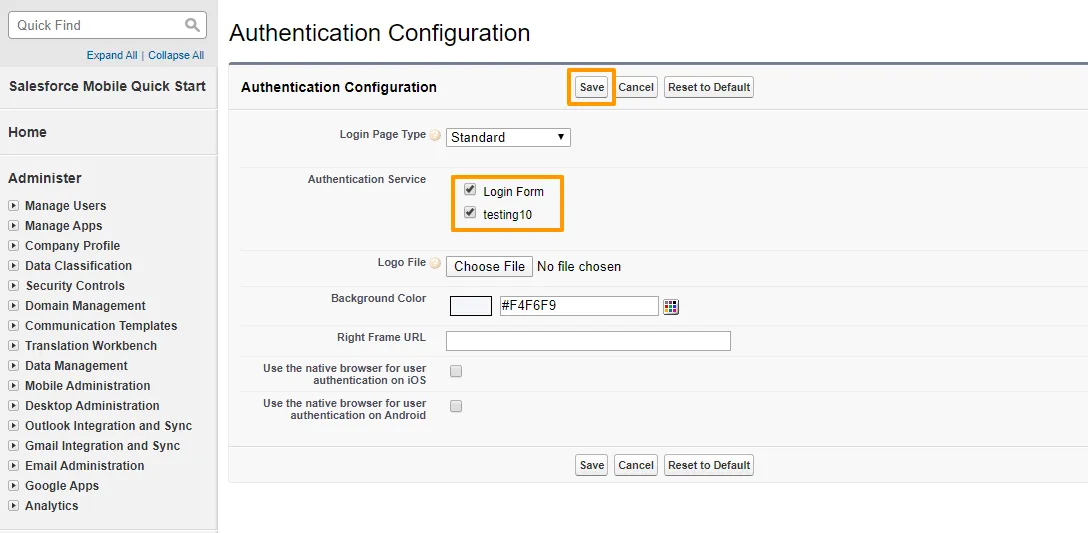Click the bottom Reset to Default button
The height and width of the screenshot is (533, 1088).
[708, 465]
